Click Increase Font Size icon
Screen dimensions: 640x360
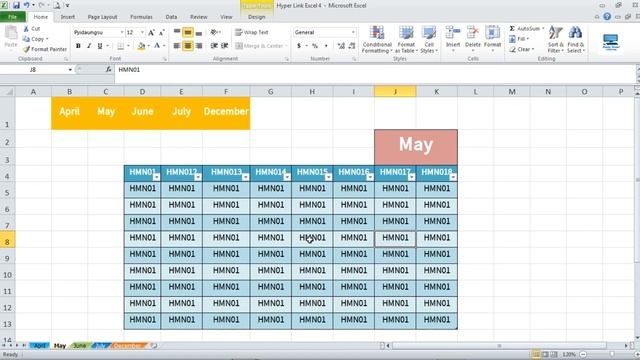(151, 32)
